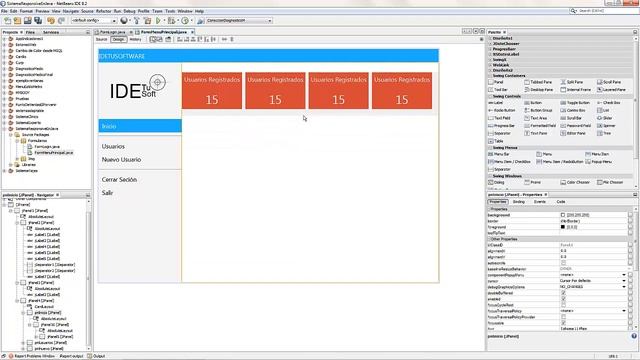This screenshot has height=360, width=640.
Task: Select the jSeparator1 node in Navigator
Action: click(x=51, y=264)
